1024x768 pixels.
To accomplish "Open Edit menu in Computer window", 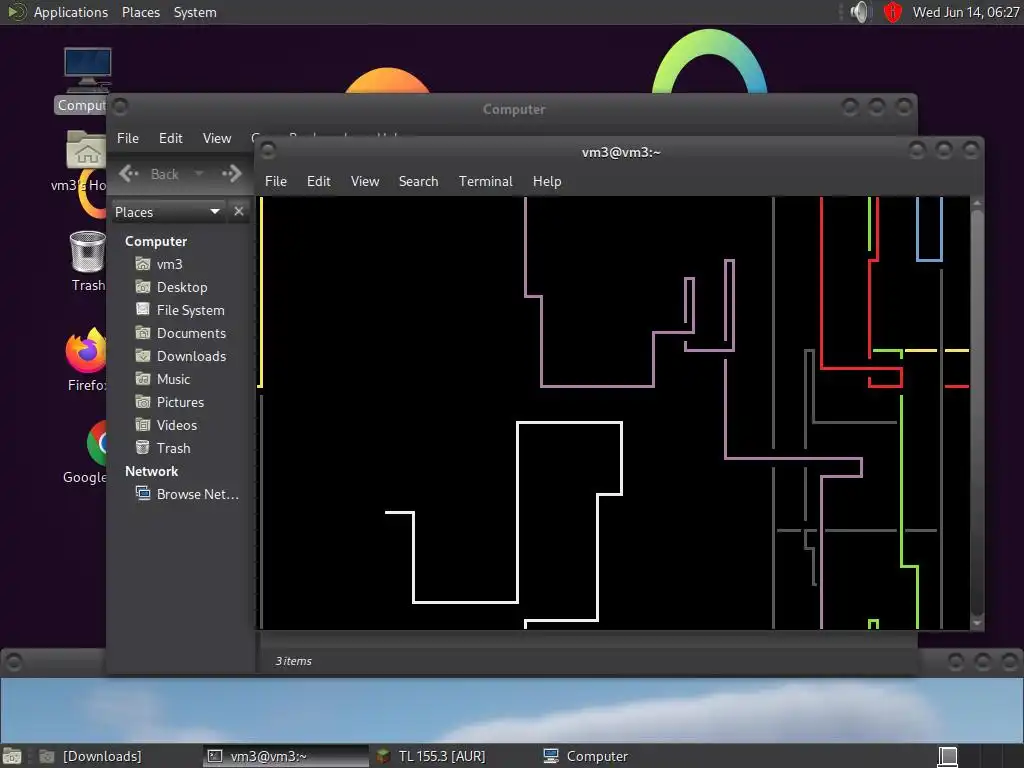I will click(x=170, y=138).
